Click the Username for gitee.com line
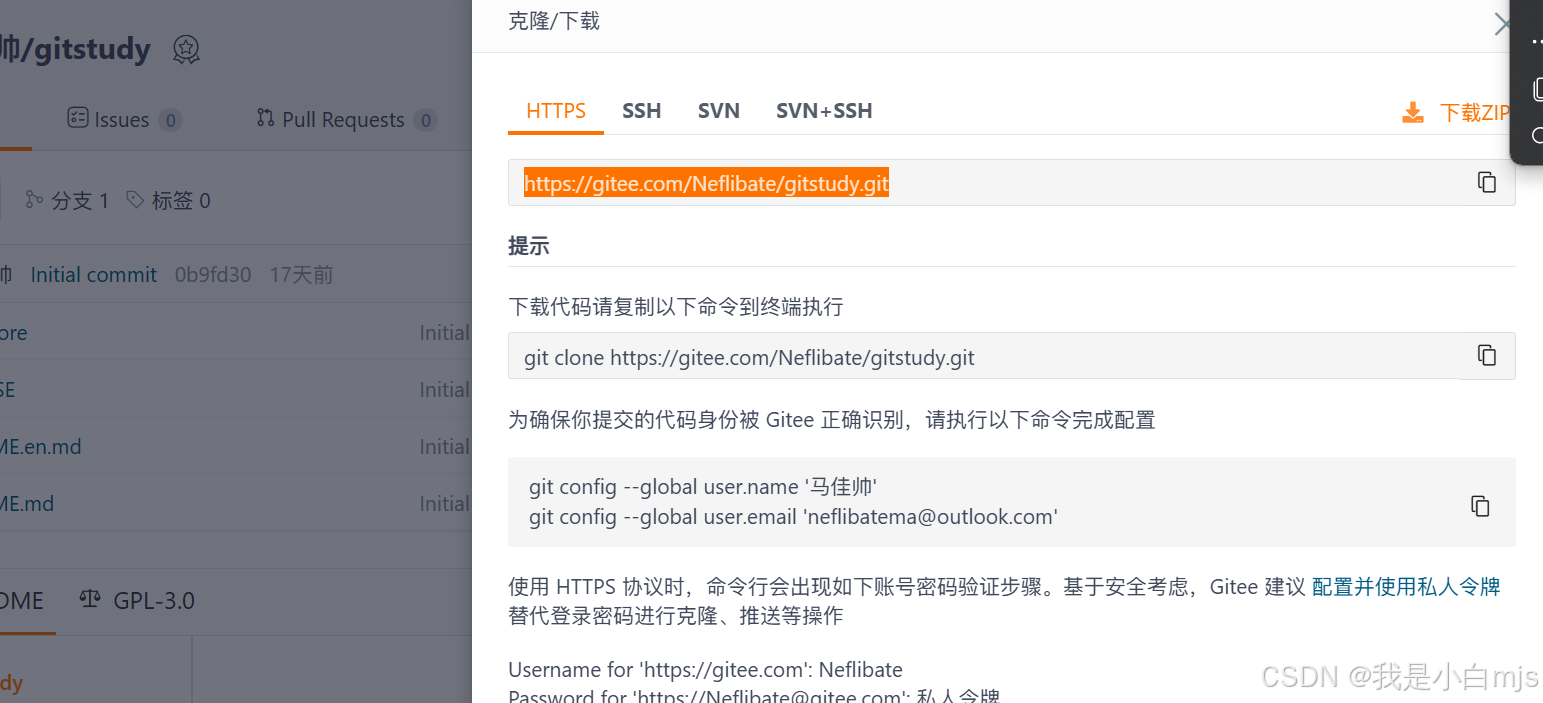This screenshot has height=703, width=1543. click(705, 669)
